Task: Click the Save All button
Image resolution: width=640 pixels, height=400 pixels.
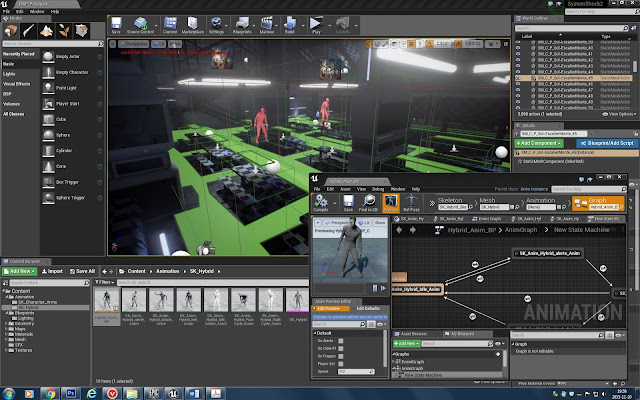Action: [x=82, y=271]
